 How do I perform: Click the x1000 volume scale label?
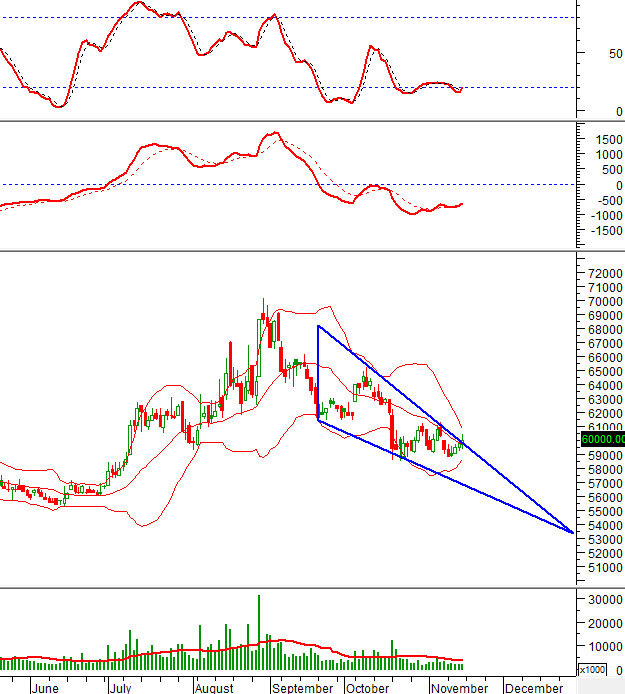pos(592,670)
